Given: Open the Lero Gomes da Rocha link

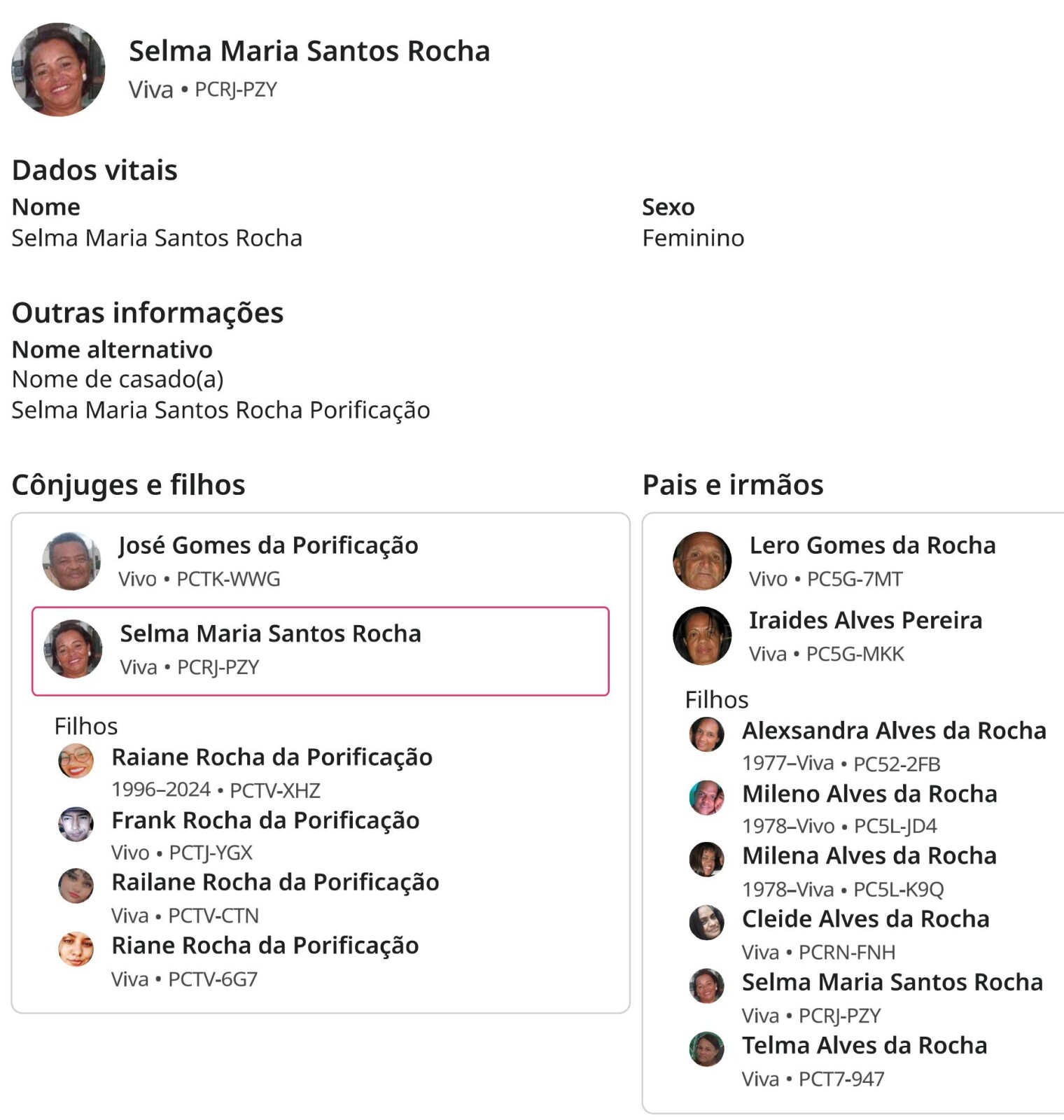Looking at the screenshot, I should pos(872,545).
